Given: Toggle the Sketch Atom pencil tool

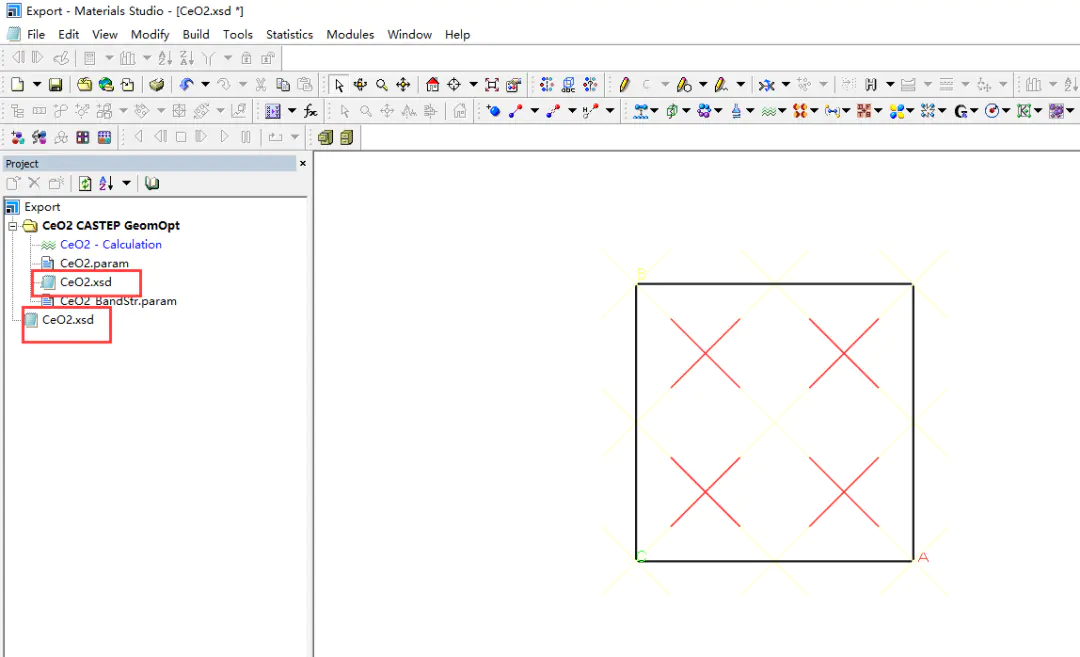Looking at the screenshot, I should click(x=625, y=85).
